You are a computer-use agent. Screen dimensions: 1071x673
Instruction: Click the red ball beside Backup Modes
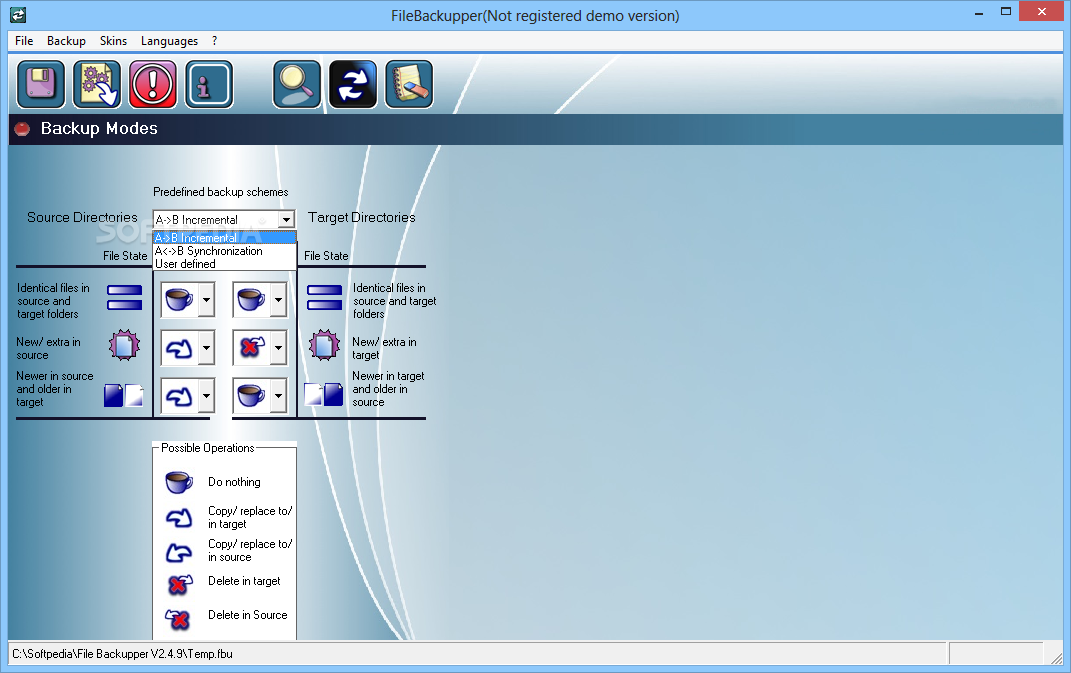click(x=22, y=128)
